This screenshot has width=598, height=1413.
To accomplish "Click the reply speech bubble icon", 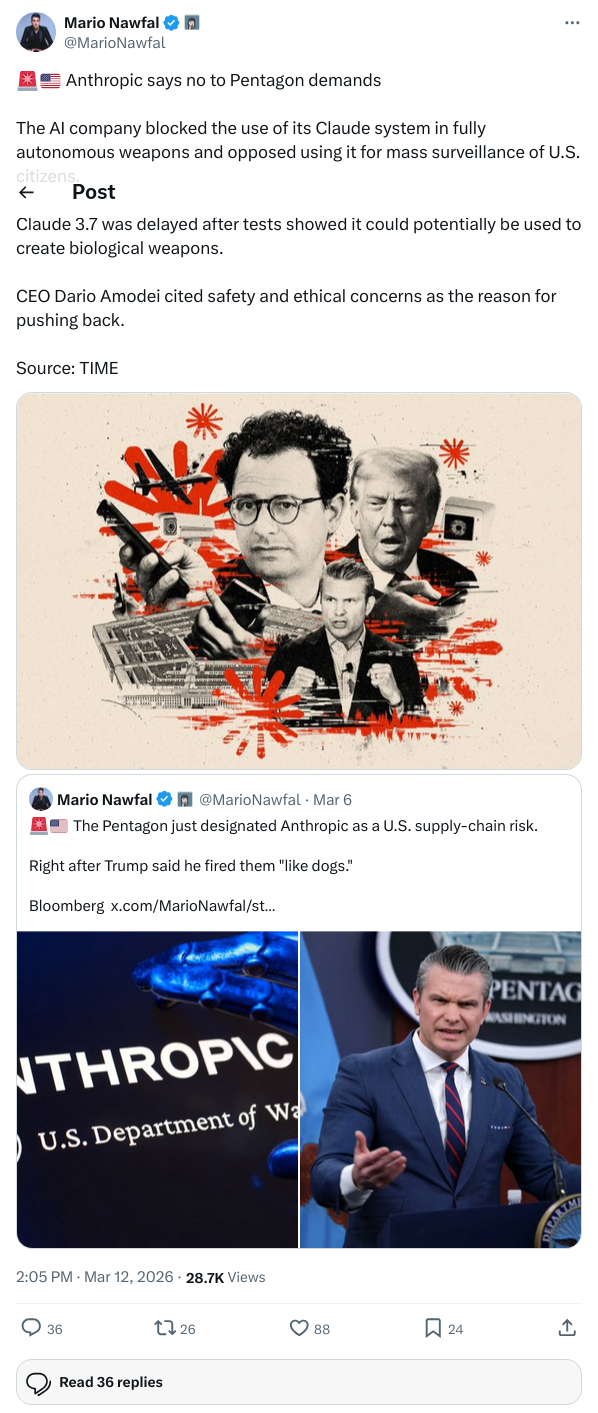I will (32, 1328).
